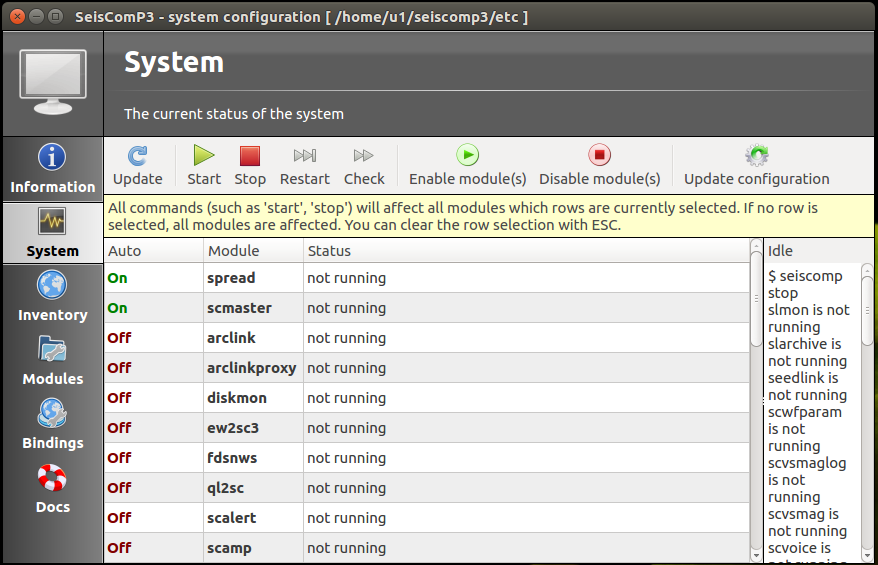This screenshot has width=878, height=565.
Task: Sort by the Auto column header
Action: [153, 251]
